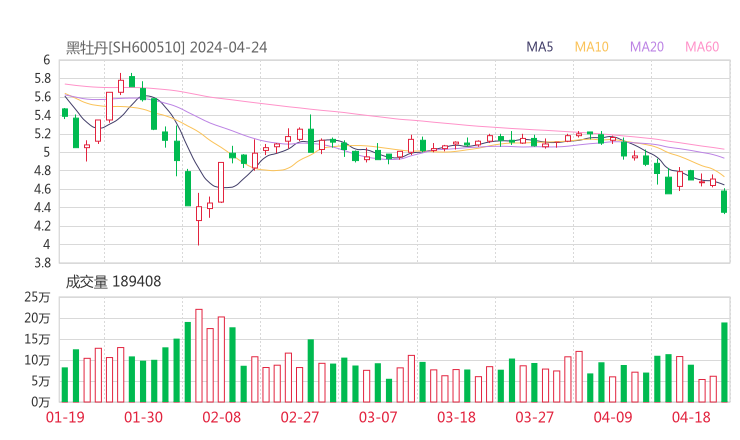Click the 4.4 price axis label
Image resolution: width=740 pixels, height=440 pixels.
[x=42, y=208]
